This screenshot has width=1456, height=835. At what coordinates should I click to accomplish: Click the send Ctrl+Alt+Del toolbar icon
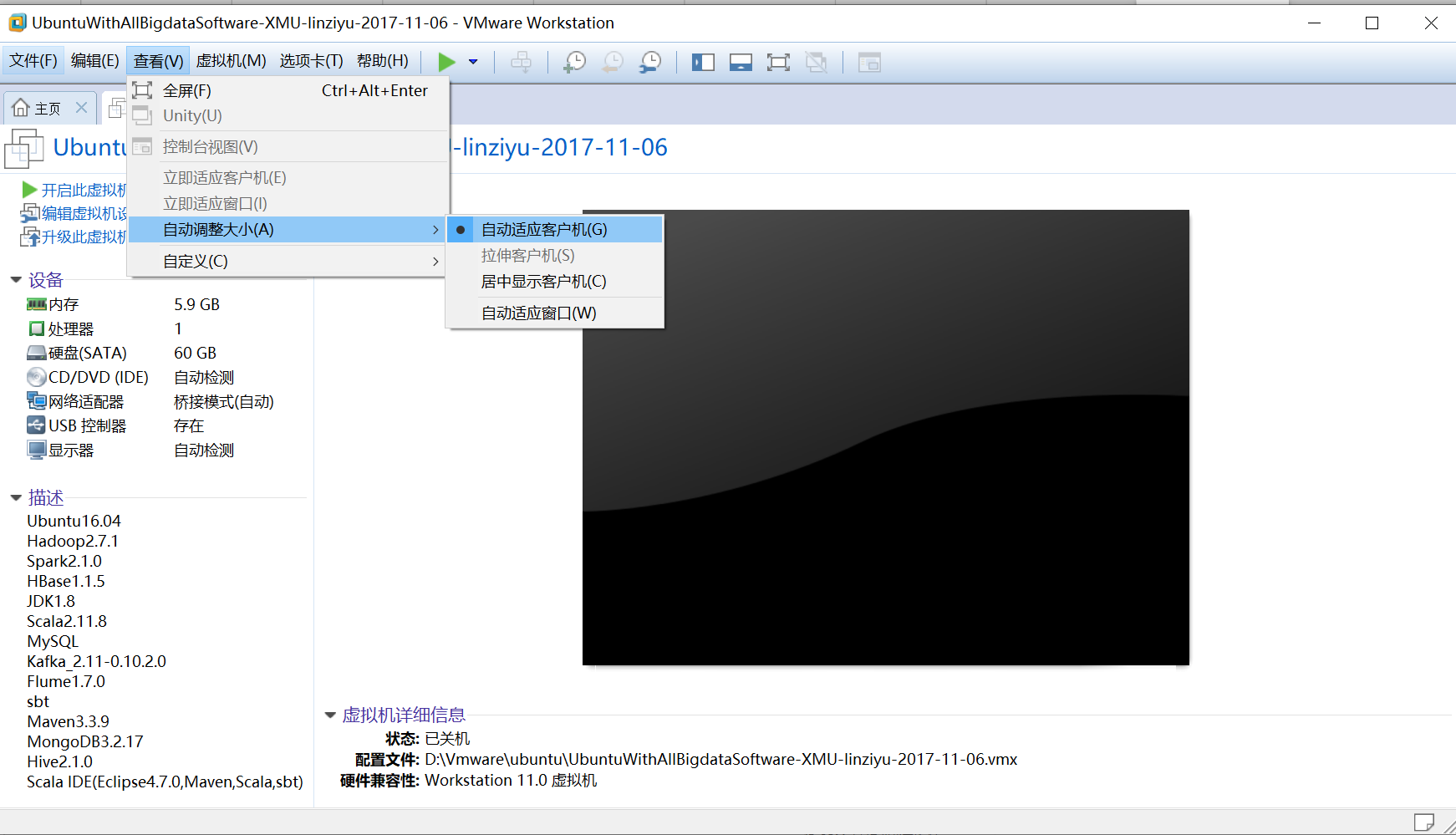pyautogui.click(x=521, y=62)
